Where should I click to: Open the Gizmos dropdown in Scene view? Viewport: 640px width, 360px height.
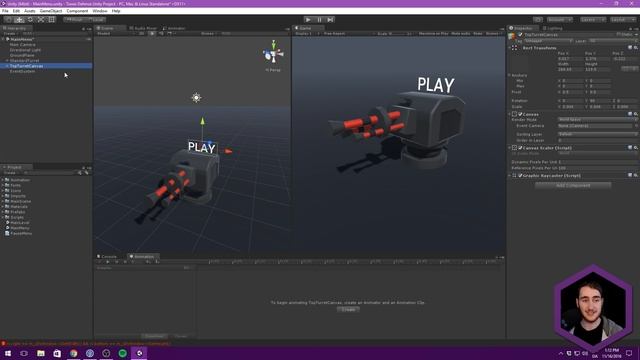(x=209, y=33)
